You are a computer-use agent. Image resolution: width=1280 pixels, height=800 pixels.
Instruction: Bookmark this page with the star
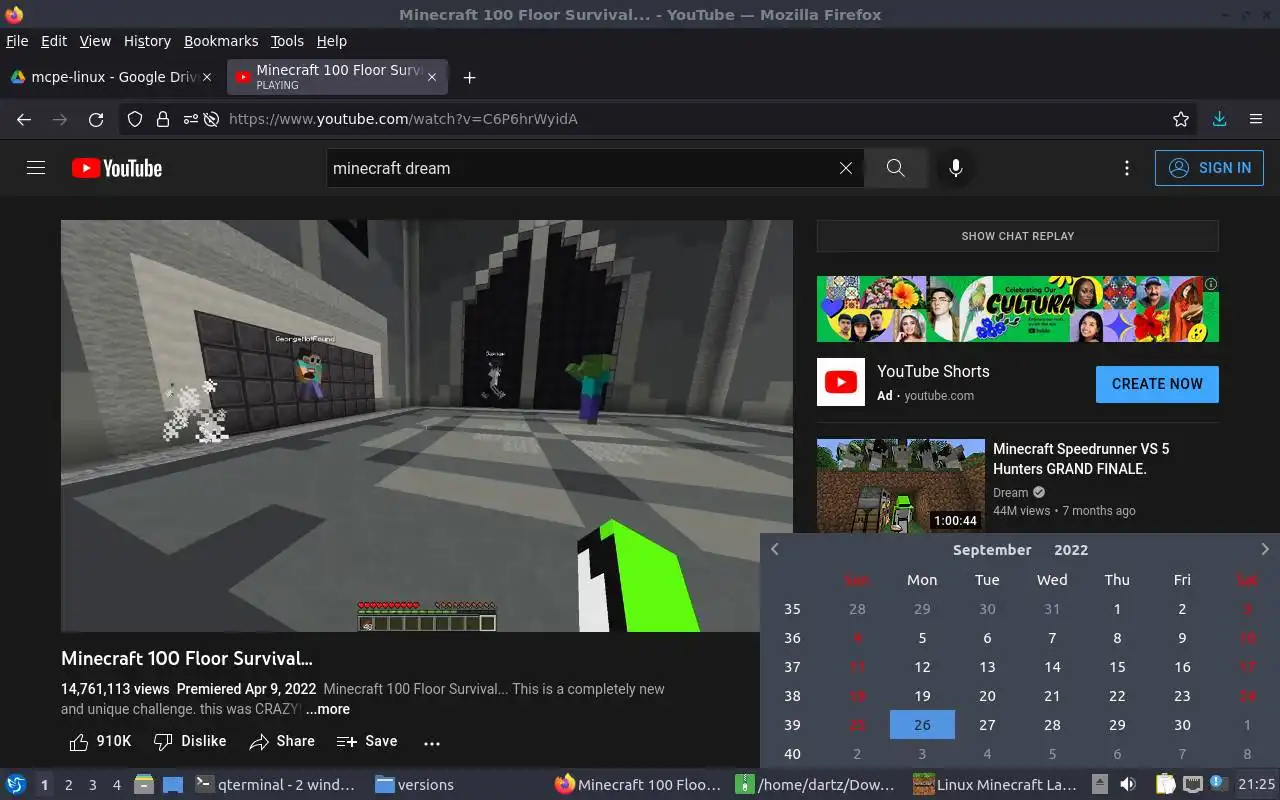[1181, 119]
